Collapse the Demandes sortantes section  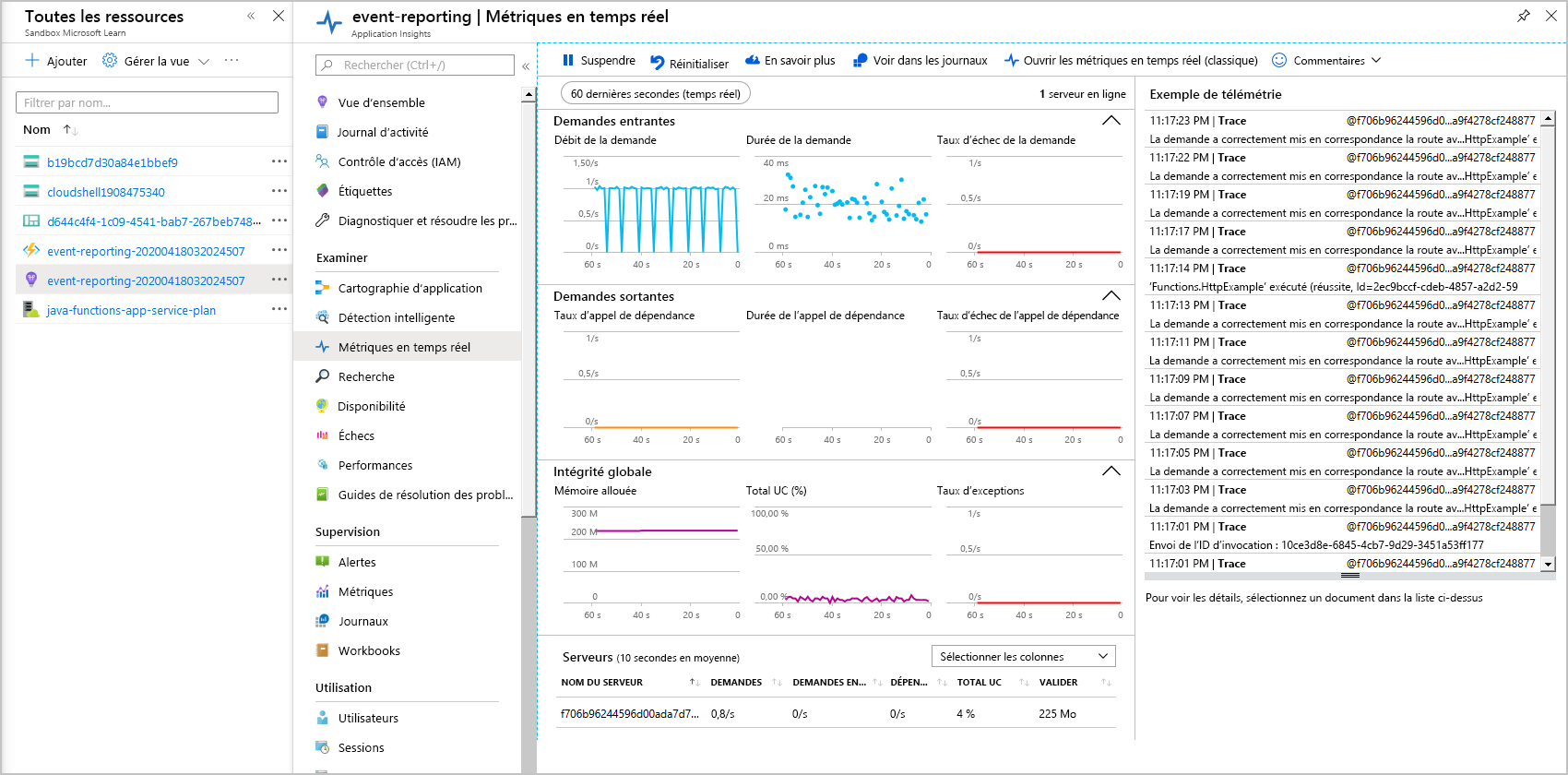(x=1111, y=296)
